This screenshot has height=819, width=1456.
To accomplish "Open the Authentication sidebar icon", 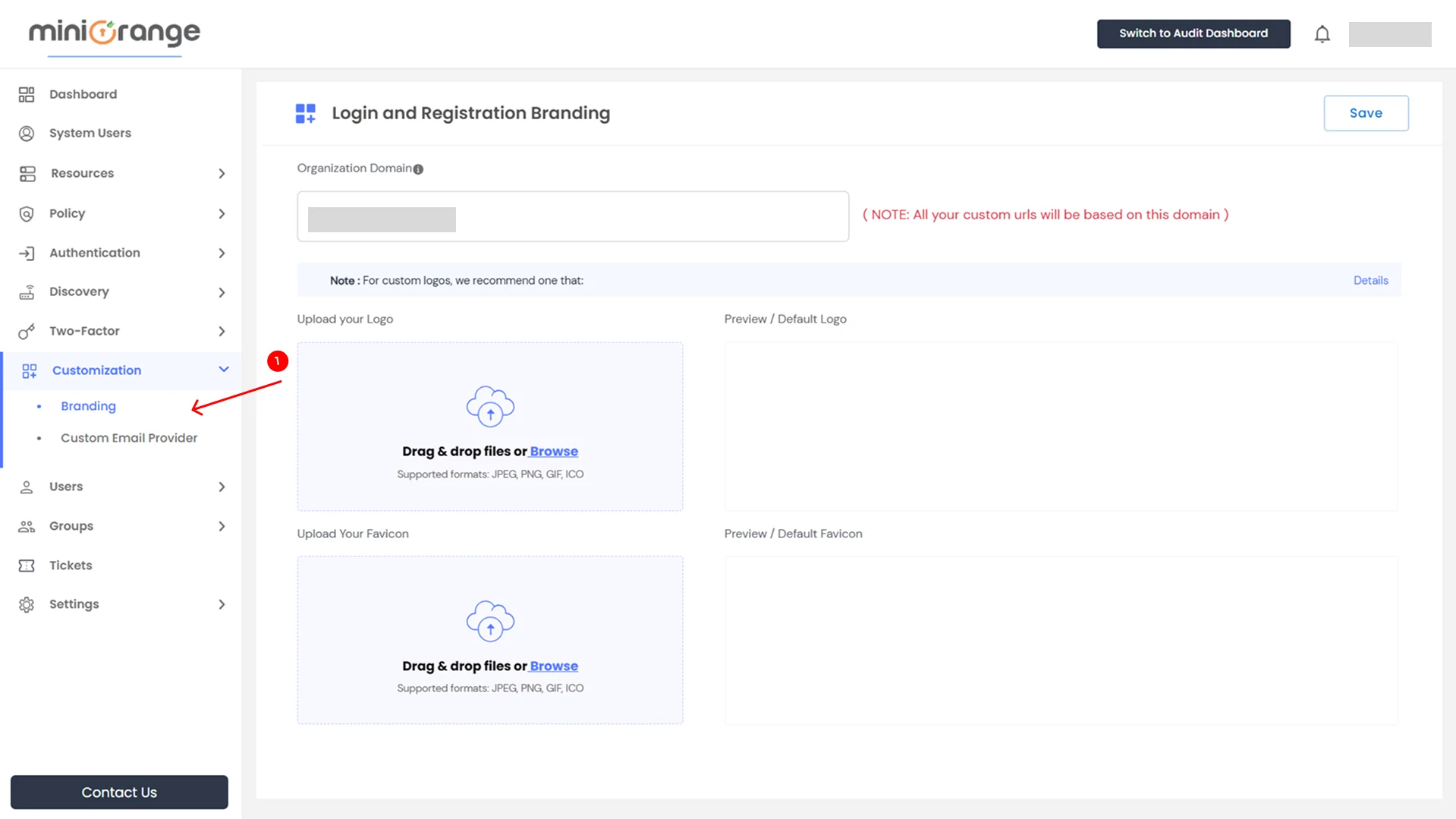I will coord(27,253).
